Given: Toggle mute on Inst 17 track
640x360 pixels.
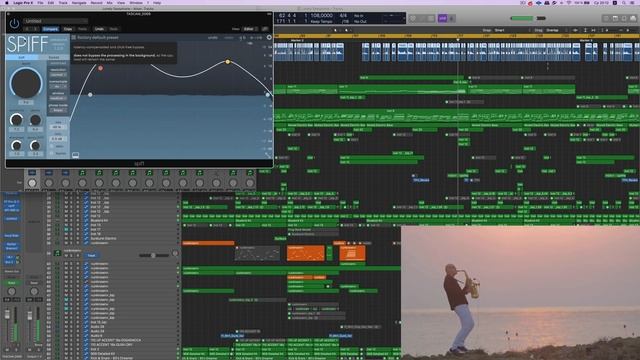Looking at the screenshot, I should point(66,229).
